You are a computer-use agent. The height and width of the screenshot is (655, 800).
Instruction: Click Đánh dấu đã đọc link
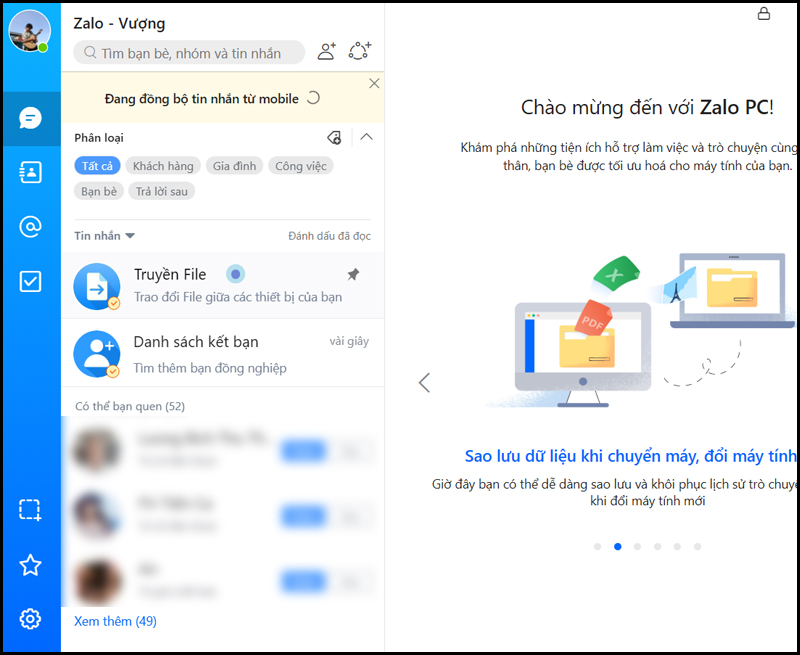330,236
